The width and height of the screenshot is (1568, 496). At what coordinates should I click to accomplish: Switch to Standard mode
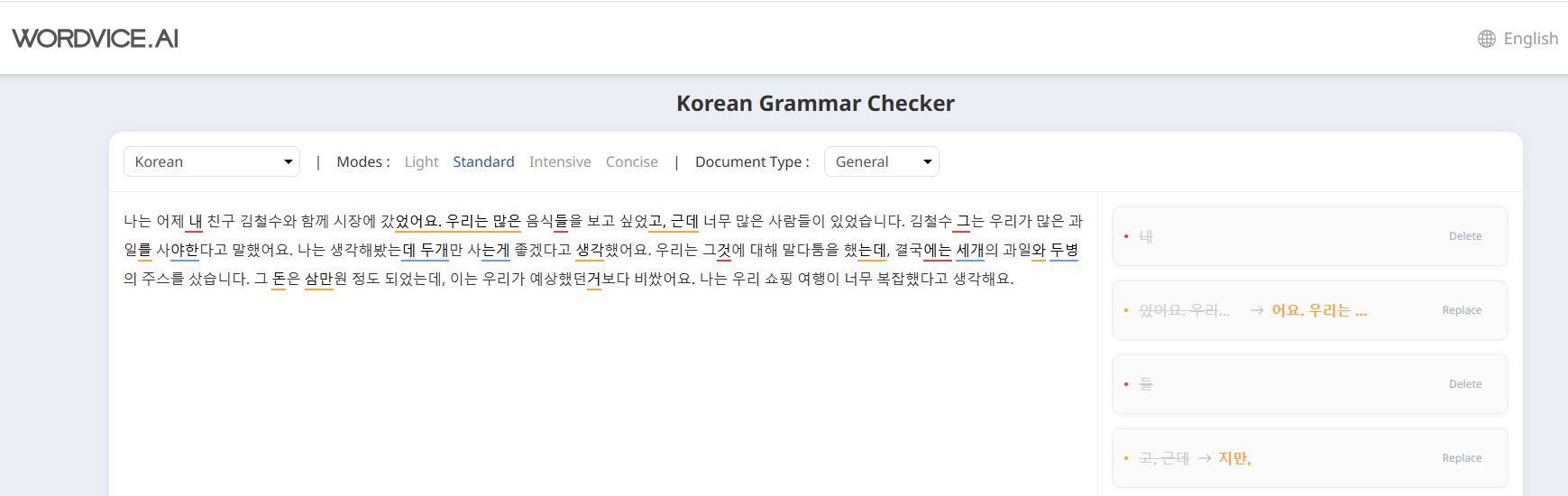(483, 162)
